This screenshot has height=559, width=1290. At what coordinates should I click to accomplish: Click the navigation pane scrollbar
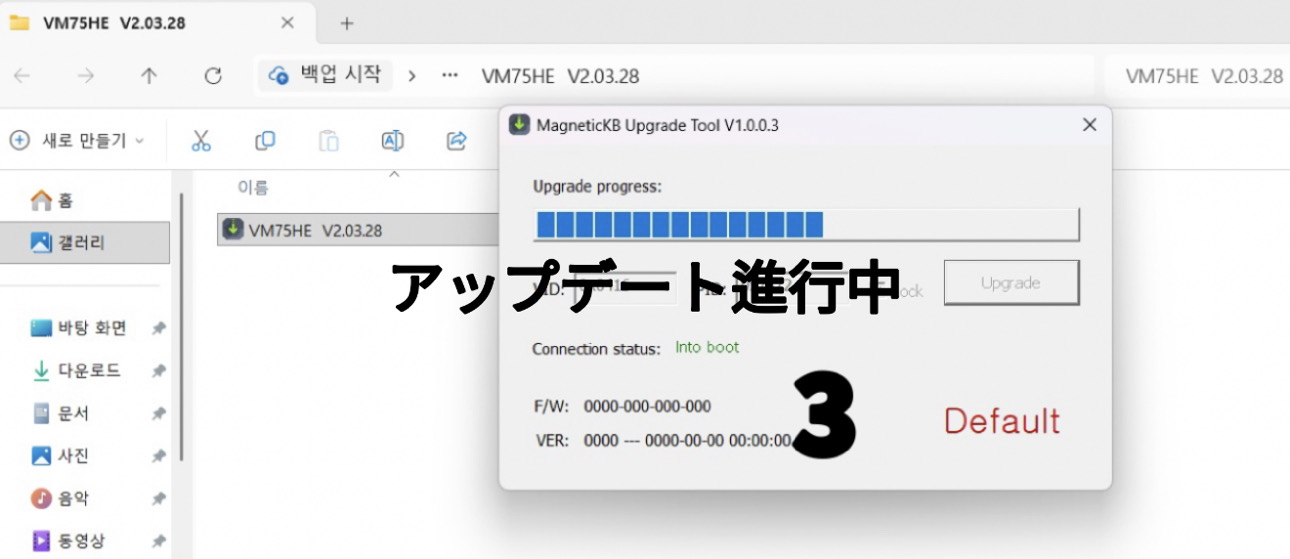tap(182, 325)
